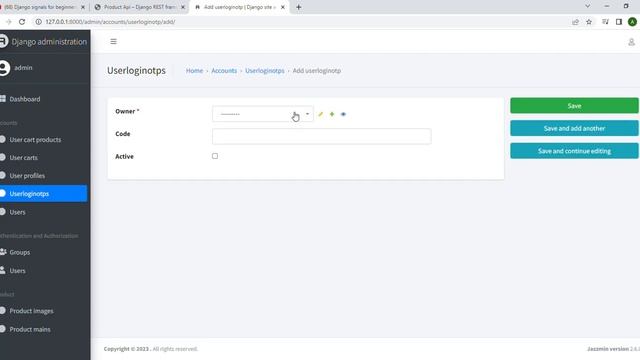Open the user account icon in the top bar
This screenshot has width=640, height=360.
coord(631,42)
